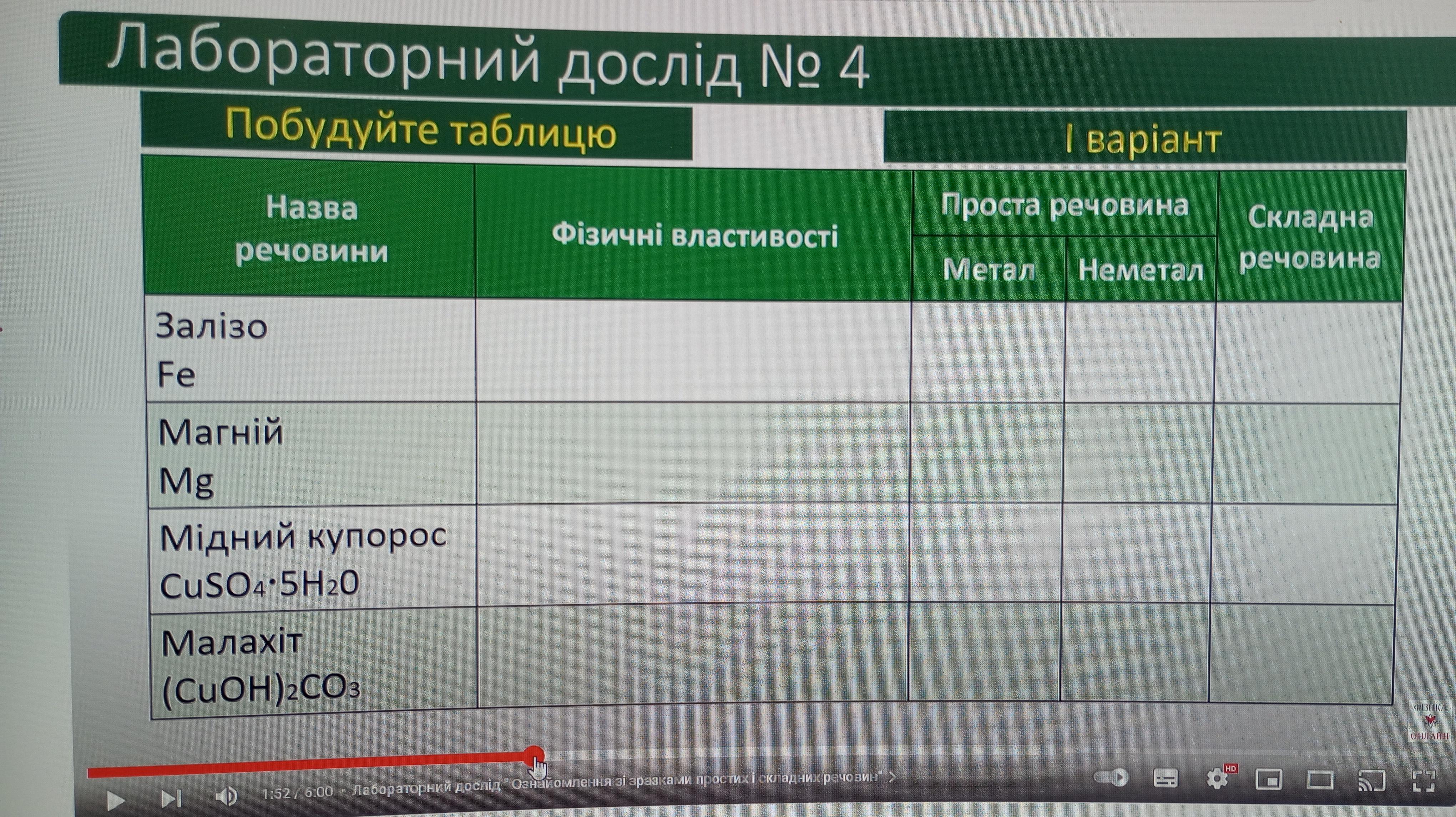The width and height of the screenshot is (1456, 817).
Task: Expand the chapter list chevron after title
Action: coord(893,777)
